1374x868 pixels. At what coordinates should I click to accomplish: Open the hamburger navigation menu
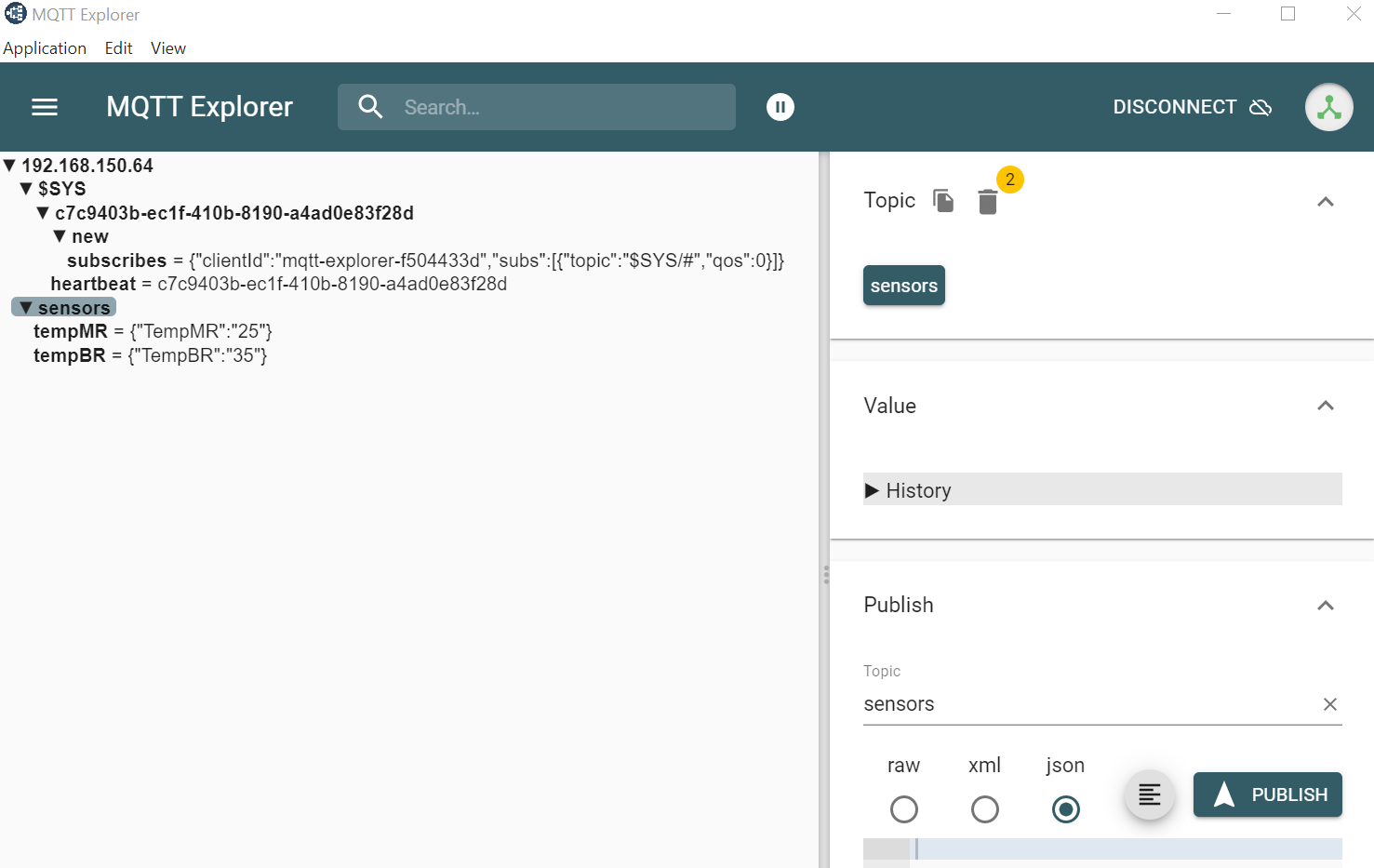45,107
